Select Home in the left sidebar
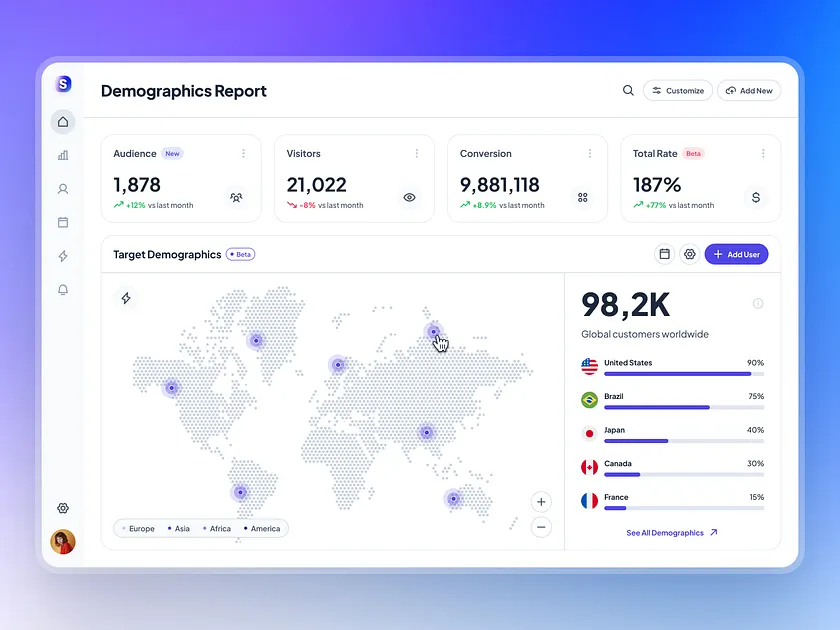This screenshot has width=840, height=630. pyautogui.click(x=63, y=121)
